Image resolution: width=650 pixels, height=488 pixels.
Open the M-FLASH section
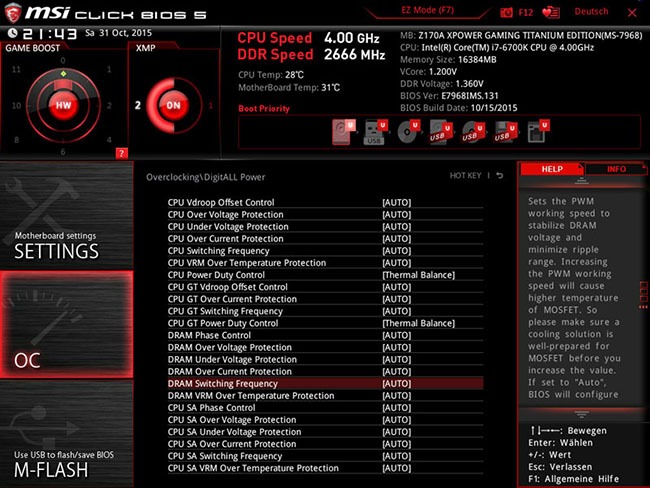tap(66, 434)
